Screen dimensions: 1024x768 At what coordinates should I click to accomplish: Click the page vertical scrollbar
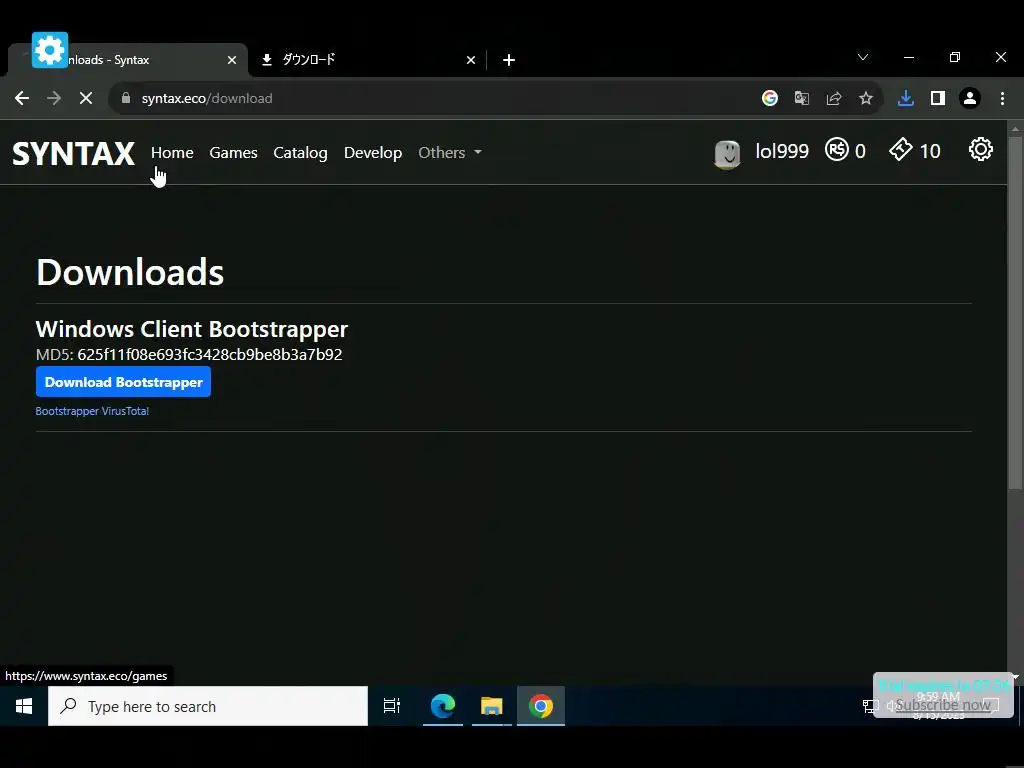pos(1015,313)
